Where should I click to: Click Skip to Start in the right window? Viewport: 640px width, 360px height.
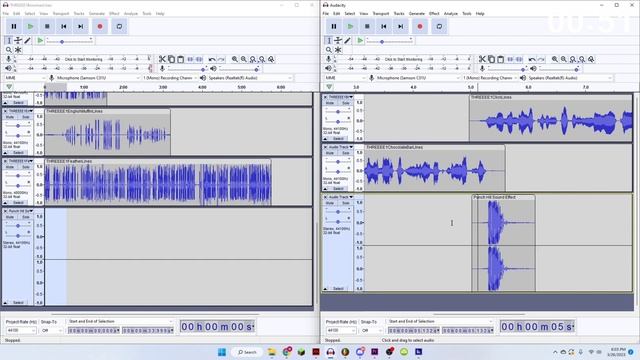coord(384,27)
